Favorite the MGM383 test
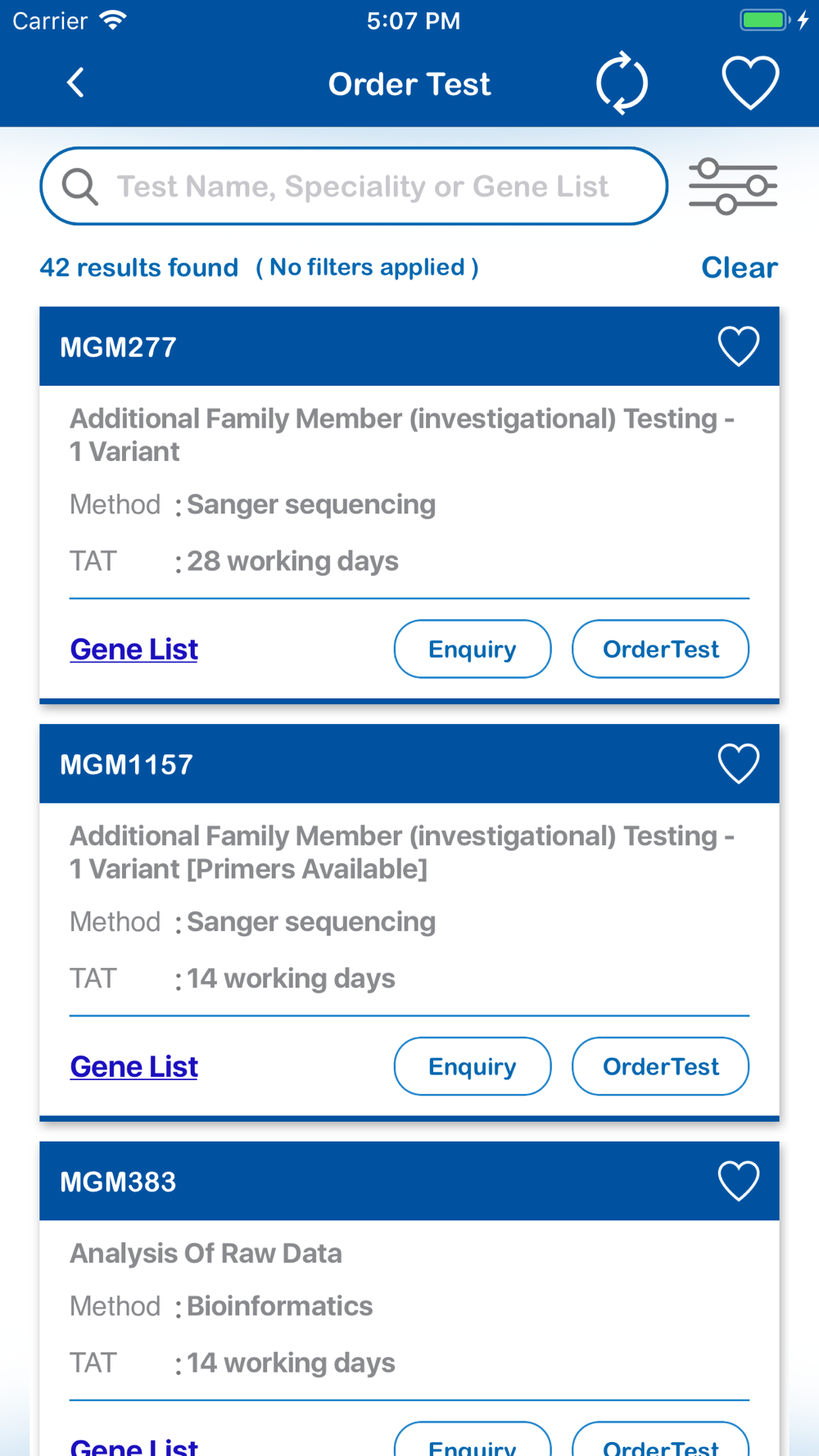The image size is (819, 1456). click(738, 1181)
